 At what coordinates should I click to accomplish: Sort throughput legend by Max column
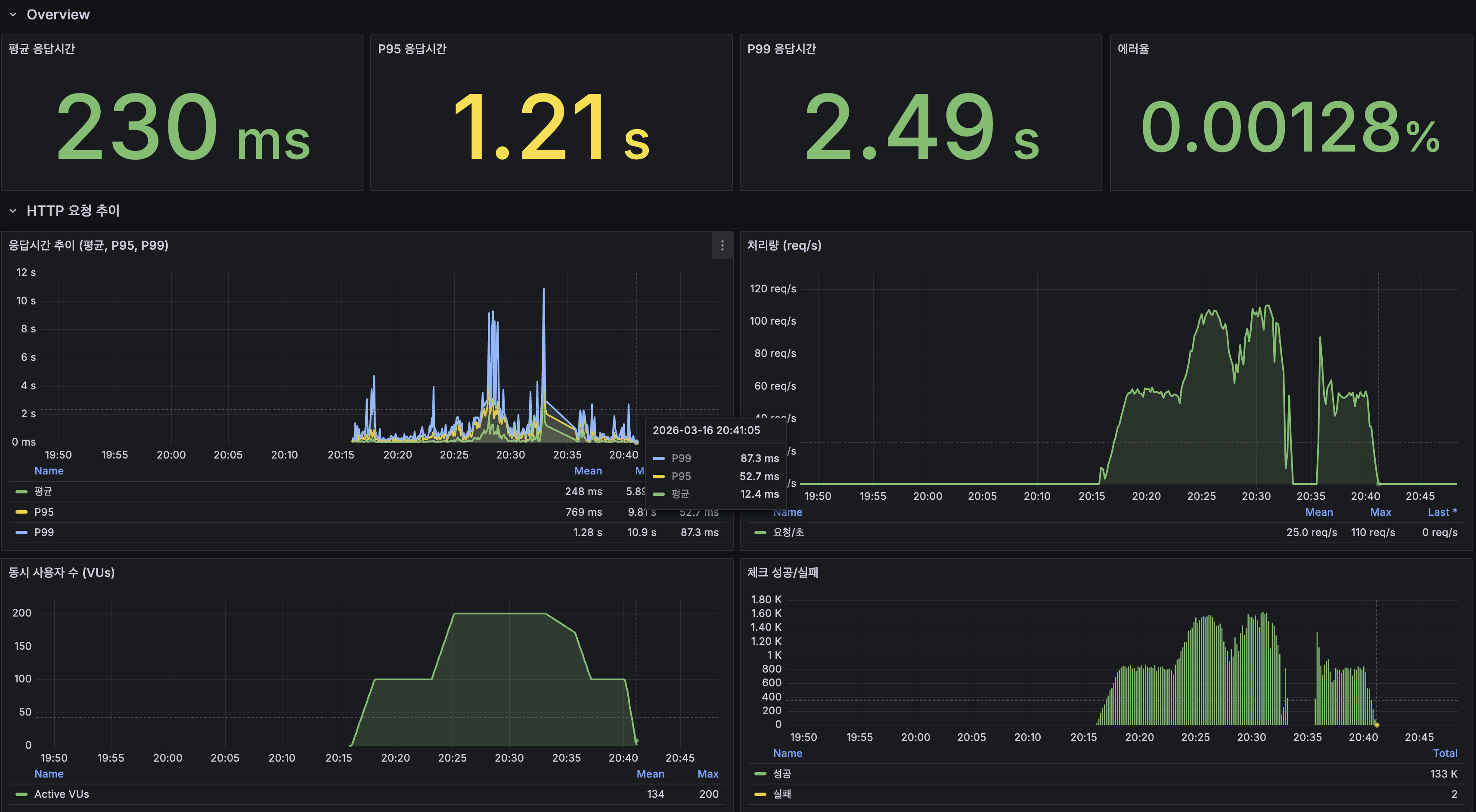1380,512
